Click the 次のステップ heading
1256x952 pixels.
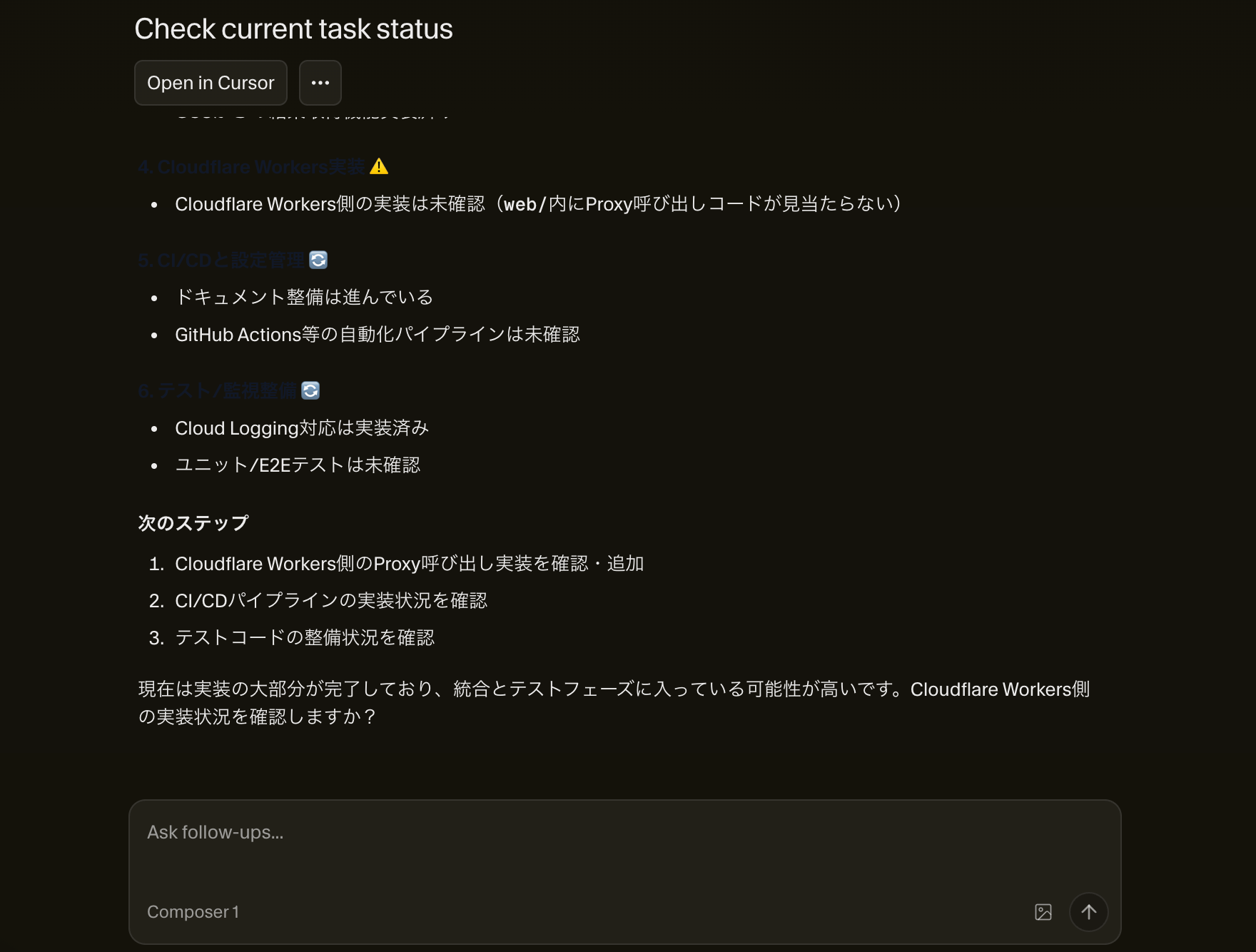point(193,523)
